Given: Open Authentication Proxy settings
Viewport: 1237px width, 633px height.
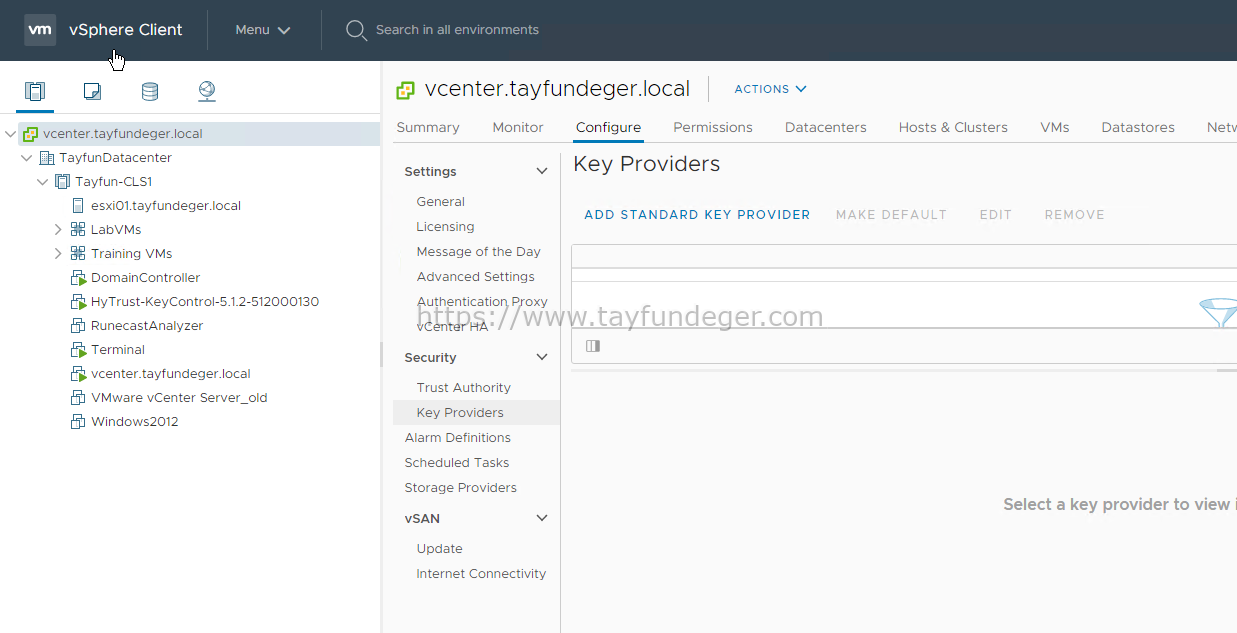Looking at the screenshot, I should (482, 302).
